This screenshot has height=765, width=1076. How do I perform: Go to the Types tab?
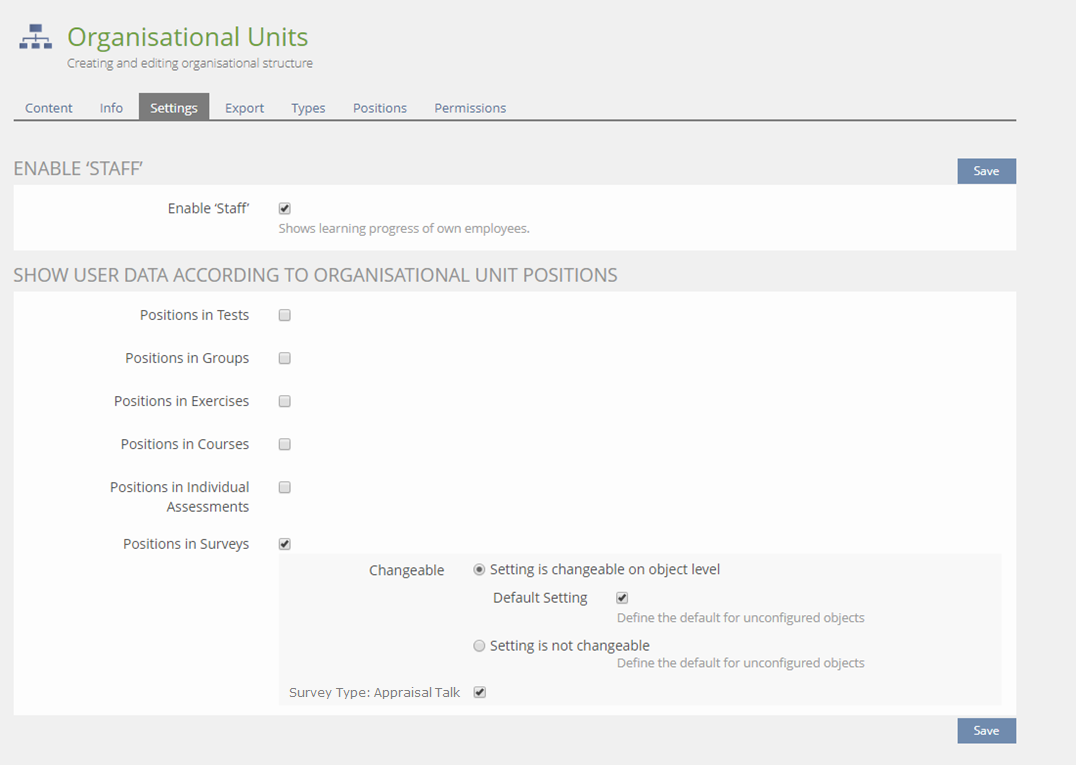(308, 108)
